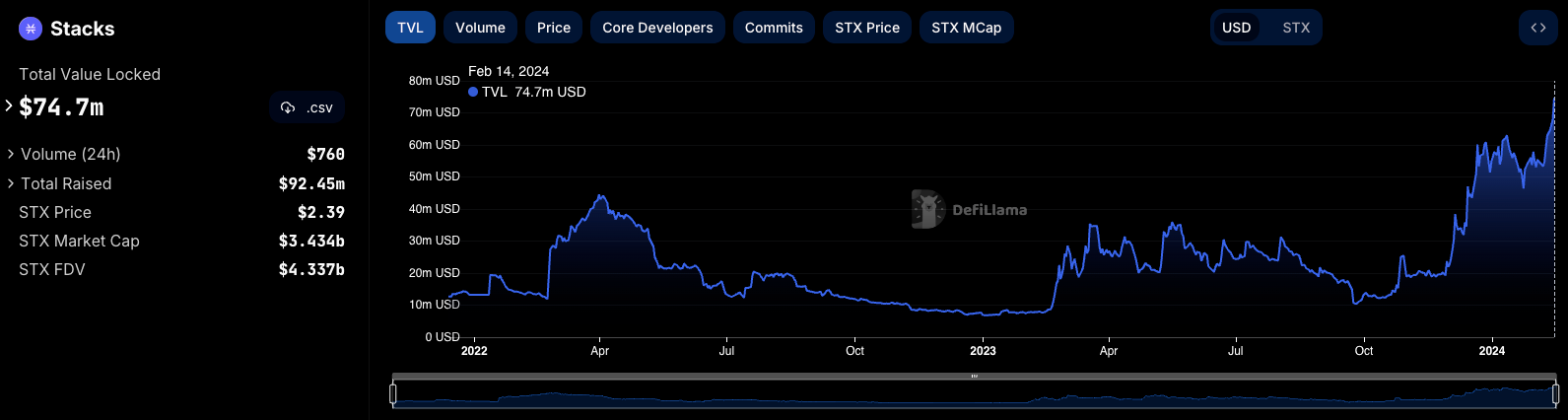Expand the Total Raised row
Screen dimensions: 1568x420
click(11, 183)
